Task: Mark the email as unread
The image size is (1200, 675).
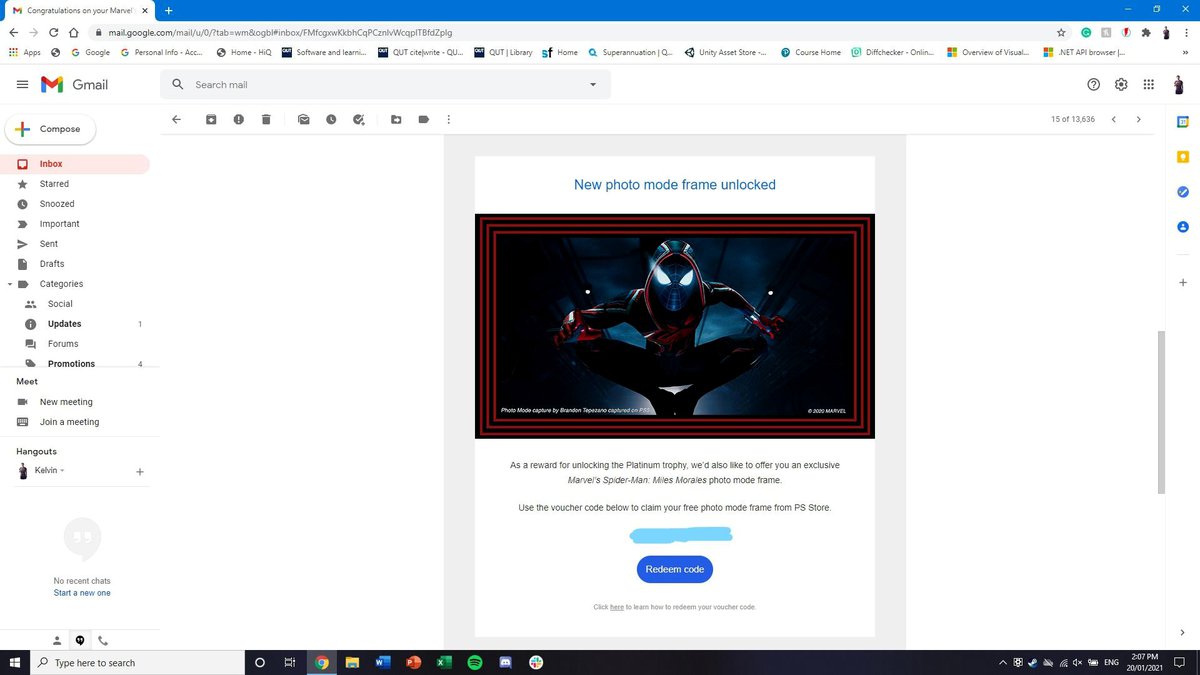Action: (x=303, y=120)
